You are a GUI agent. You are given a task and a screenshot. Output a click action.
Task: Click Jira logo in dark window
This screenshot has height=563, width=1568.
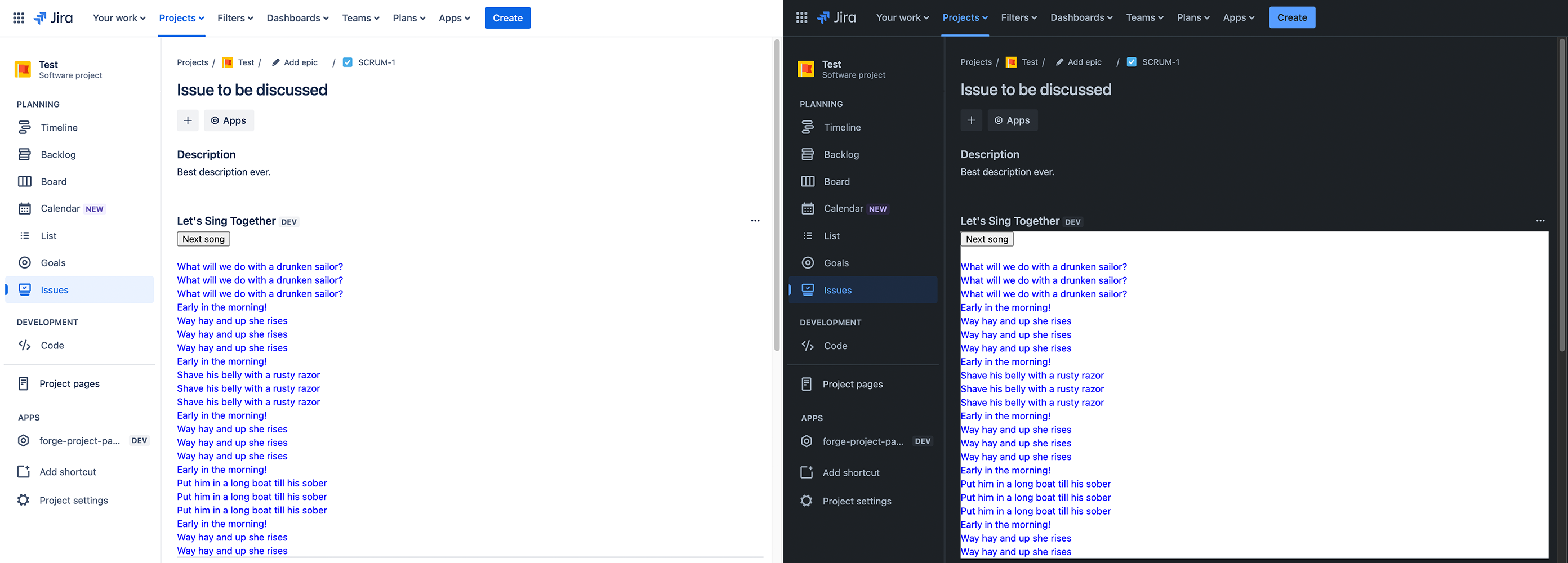click(x=836, y=17)
